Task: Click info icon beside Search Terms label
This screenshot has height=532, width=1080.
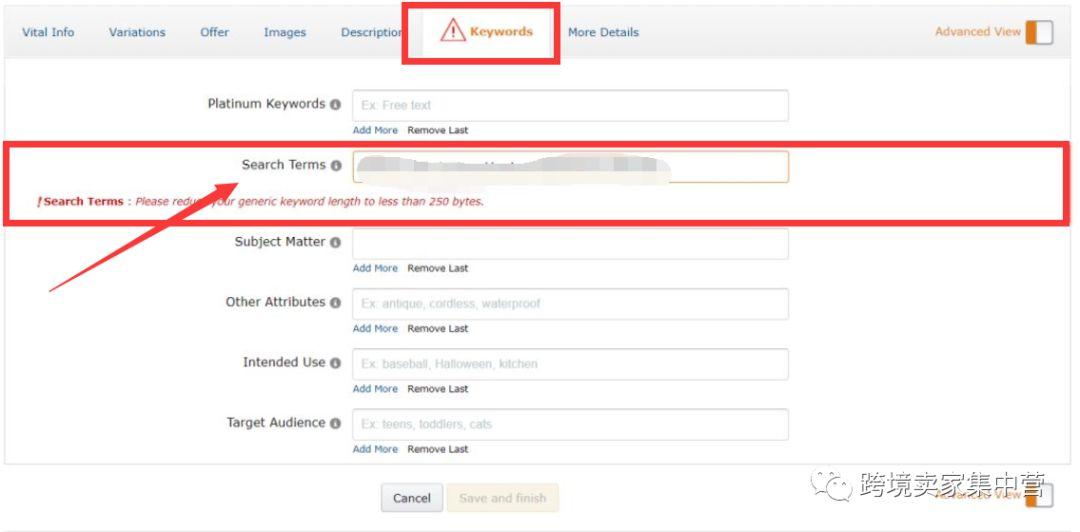Action: (335, 165)
